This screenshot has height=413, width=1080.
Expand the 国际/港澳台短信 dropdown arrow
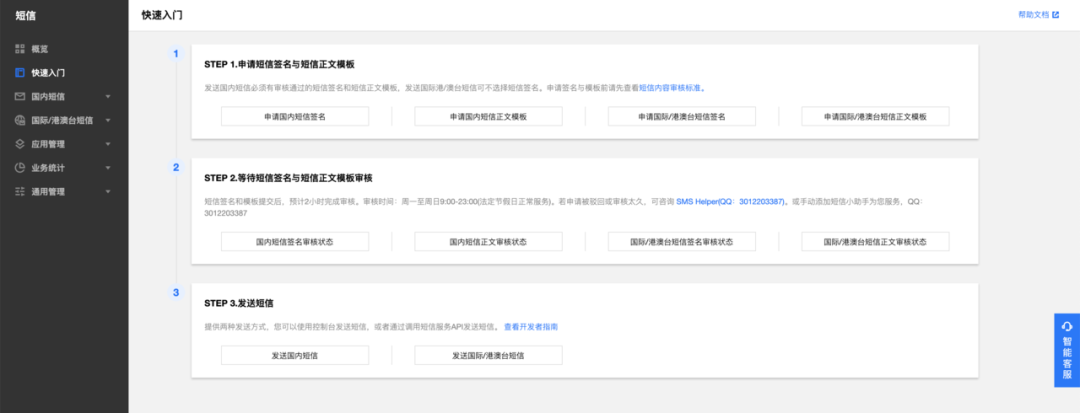tap(108, 120)
